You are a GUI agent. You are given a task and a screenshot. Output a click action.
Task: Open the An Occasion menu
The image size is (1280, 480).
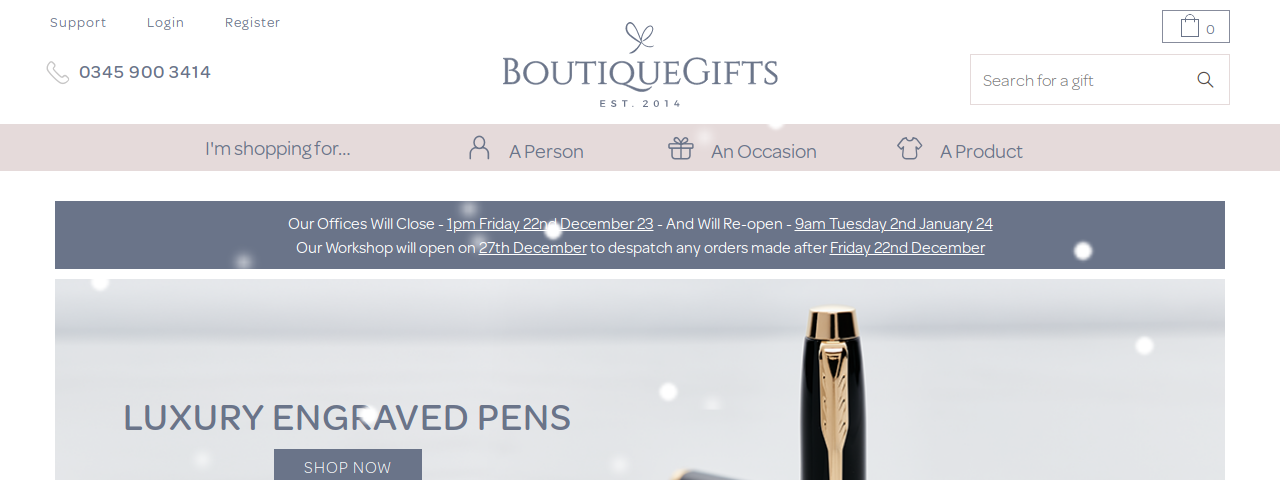coord(764,151)
